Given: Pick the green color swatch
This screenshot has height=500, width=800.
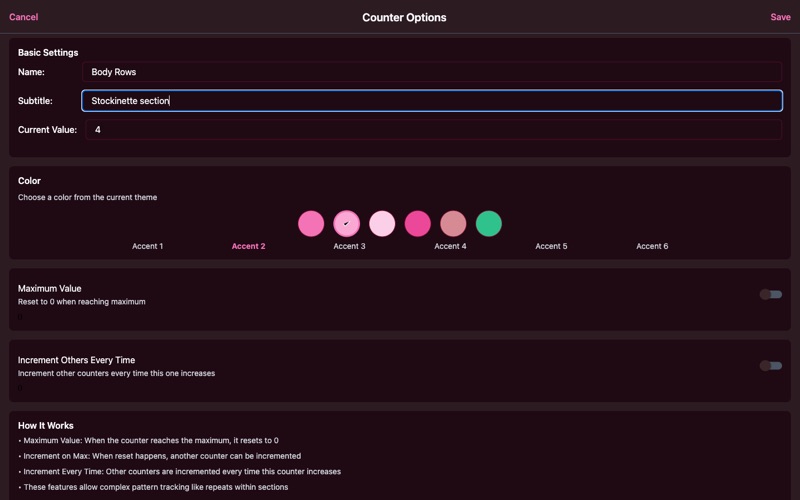Looking at the screenshot, I should pos(489,223).
